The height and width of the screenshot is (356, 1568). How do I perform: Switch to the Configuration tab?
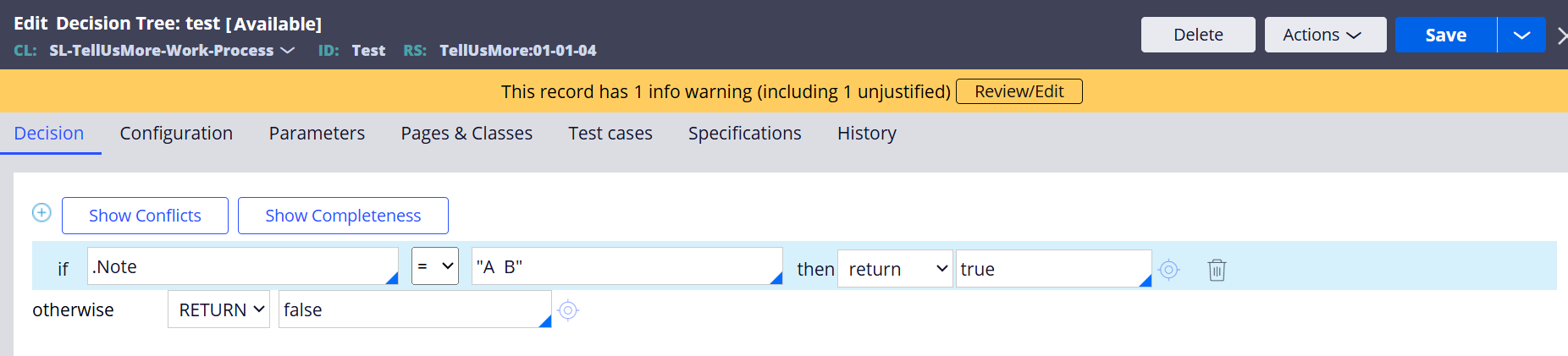(176, 134)
